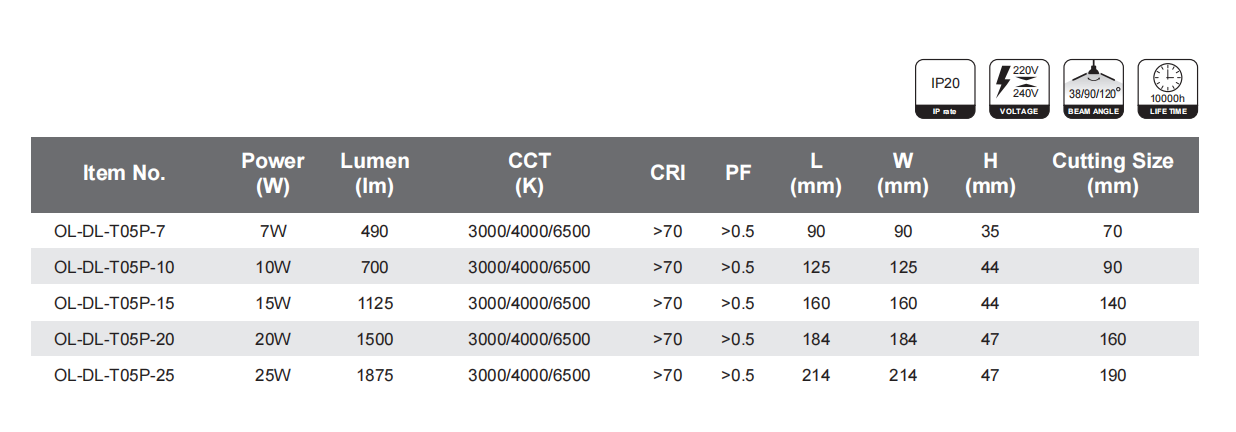This screenshot has width=1236, height=432.
Task: Select the Item No. column header
Action: coord(124,173)
